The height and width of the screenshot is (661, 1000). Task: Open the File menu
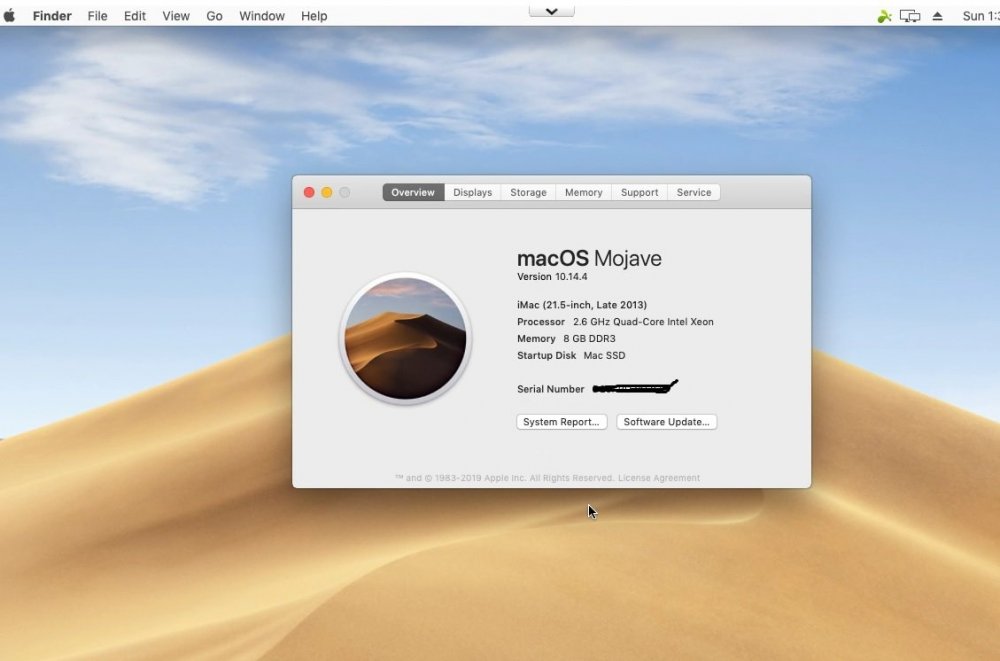97,16
